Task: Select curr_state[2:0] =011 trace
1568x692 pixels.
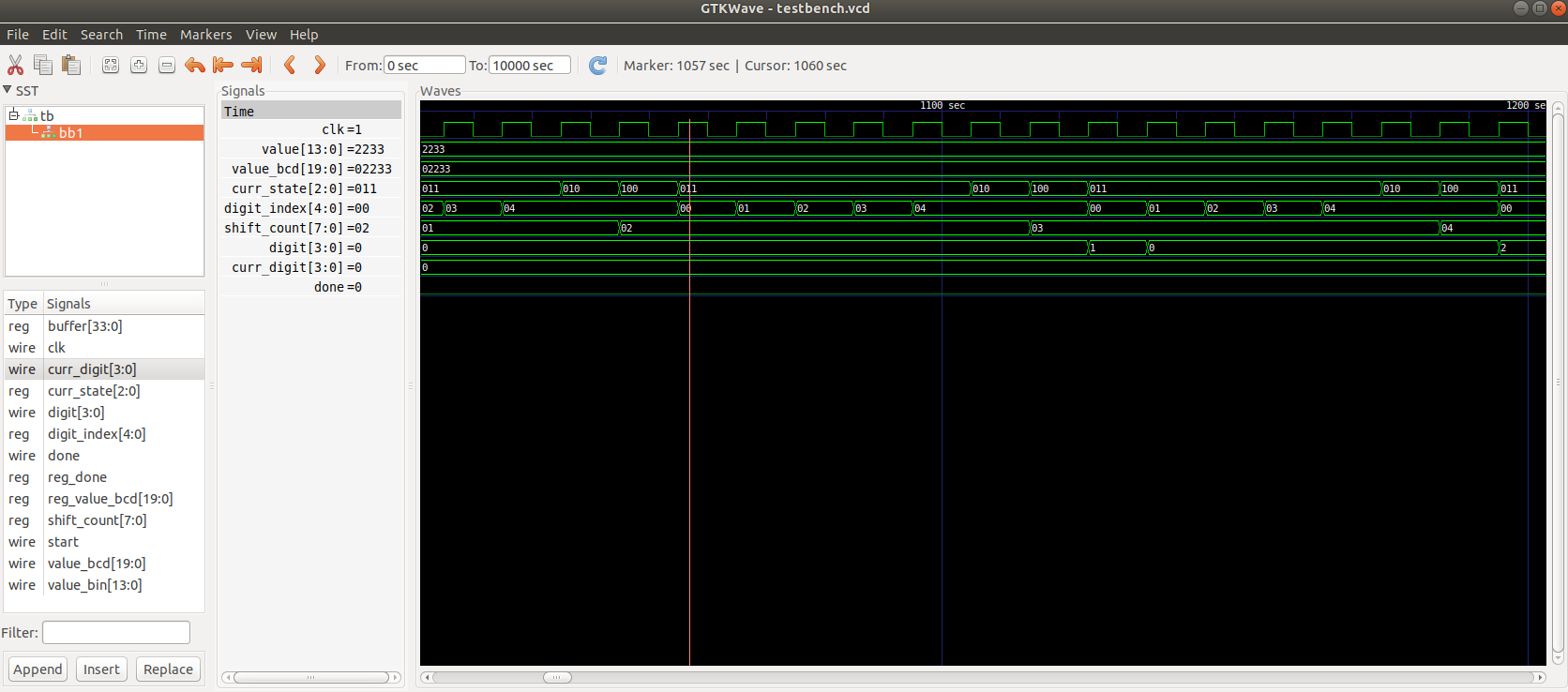Action: point(311,188)
